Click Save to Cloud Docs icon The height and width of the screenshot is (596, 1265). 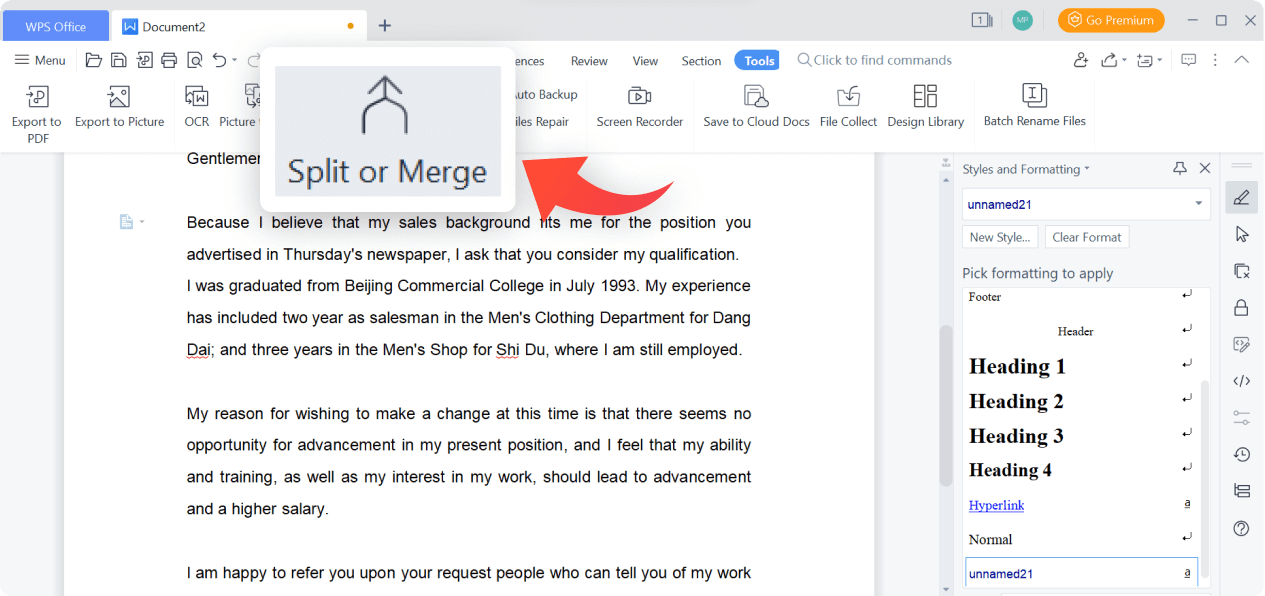(x=756, y=107)
